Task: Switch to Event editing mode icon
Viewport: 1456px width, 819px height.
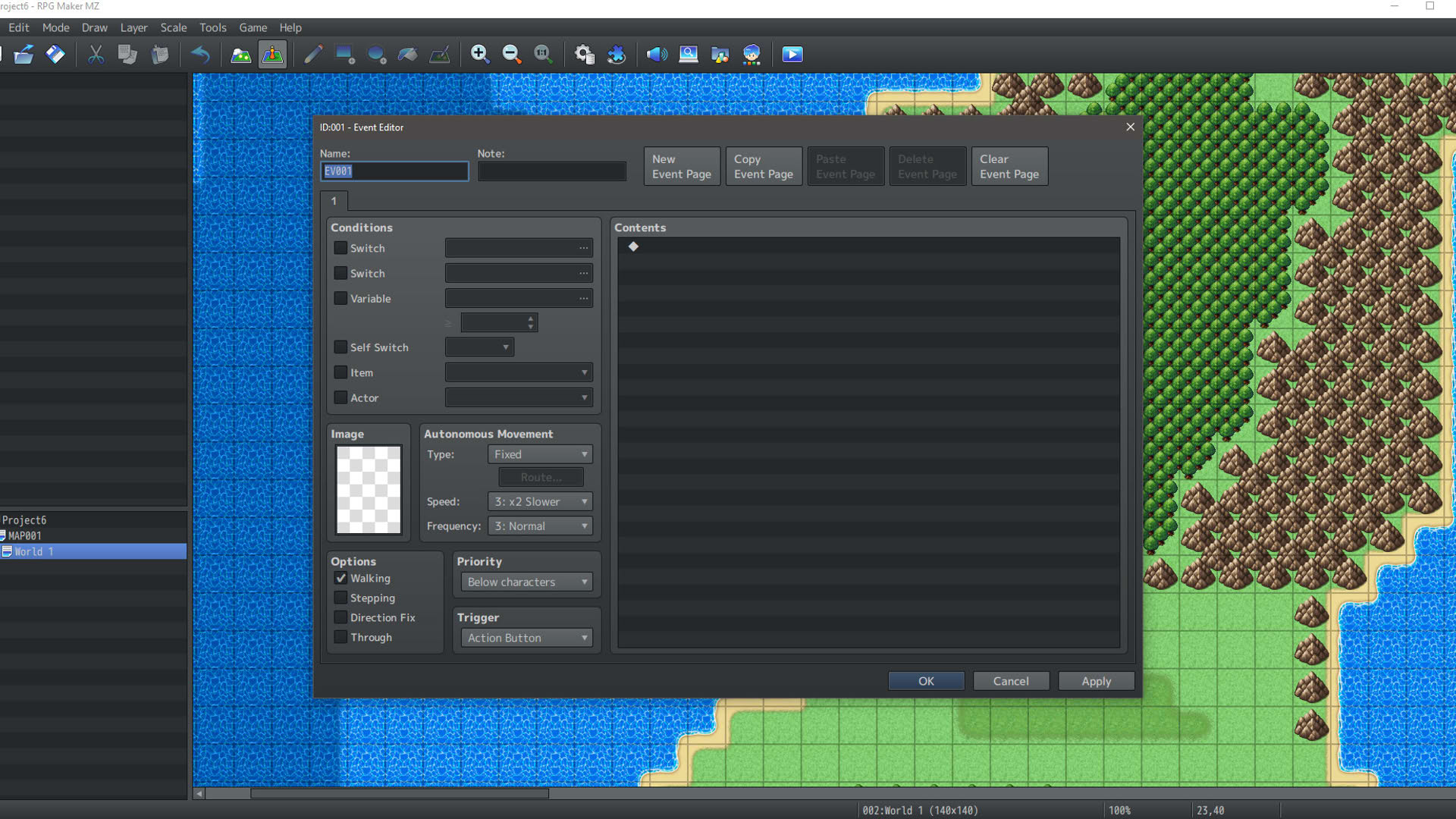Action: (272, 55)
